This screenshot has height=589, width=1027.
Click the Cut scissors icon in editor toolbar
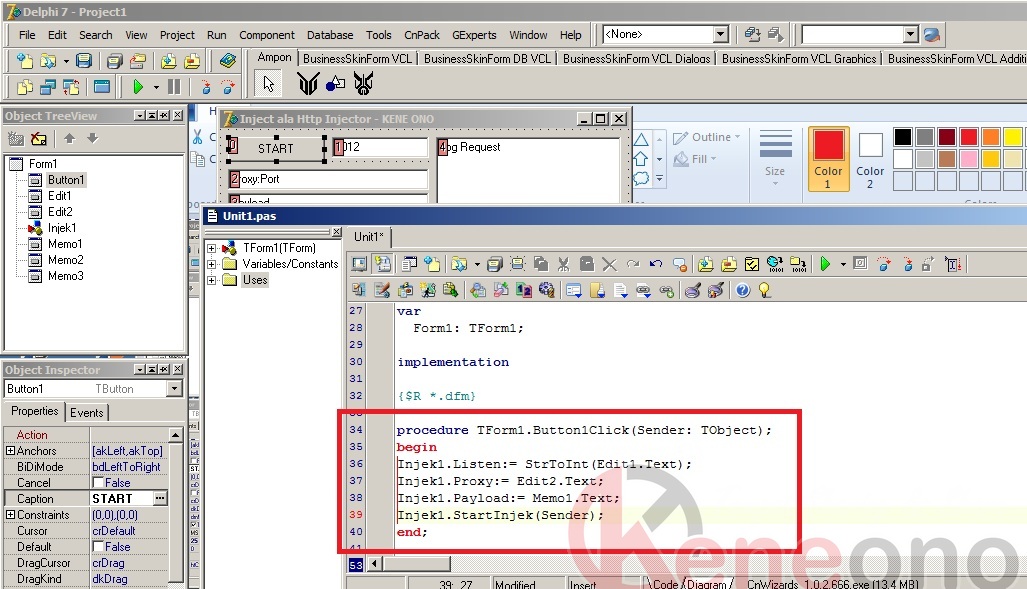(563, 264)
